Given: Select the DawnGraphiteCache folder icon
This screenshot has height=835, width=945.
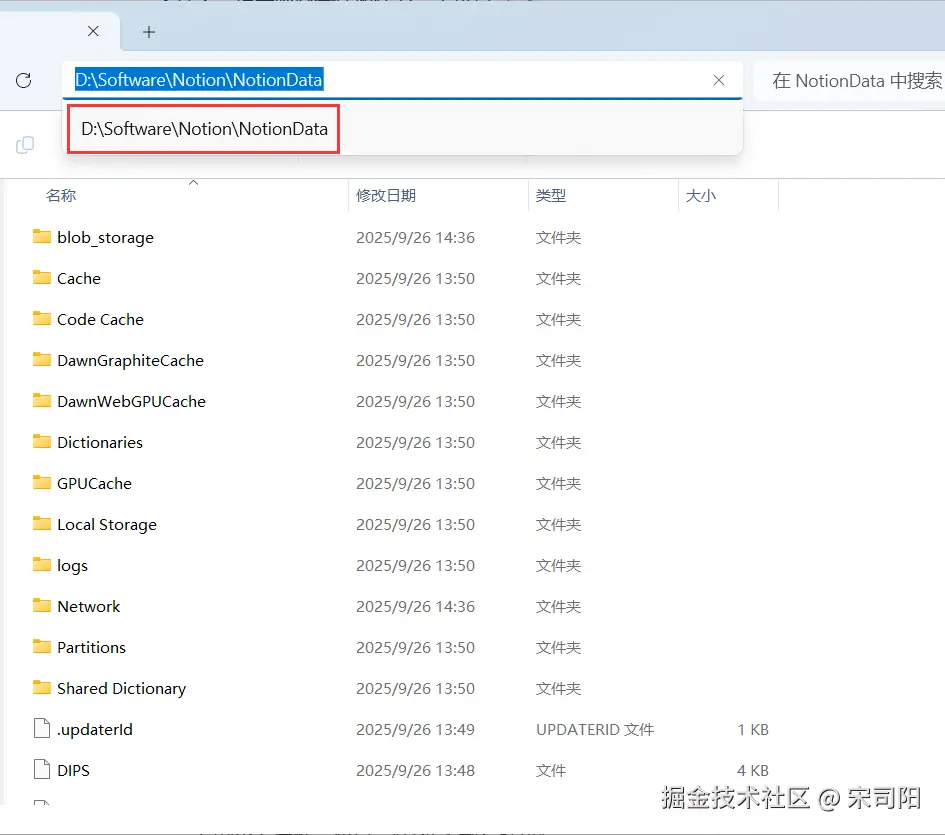Looking at the screenshot, I should pos(42,359).
